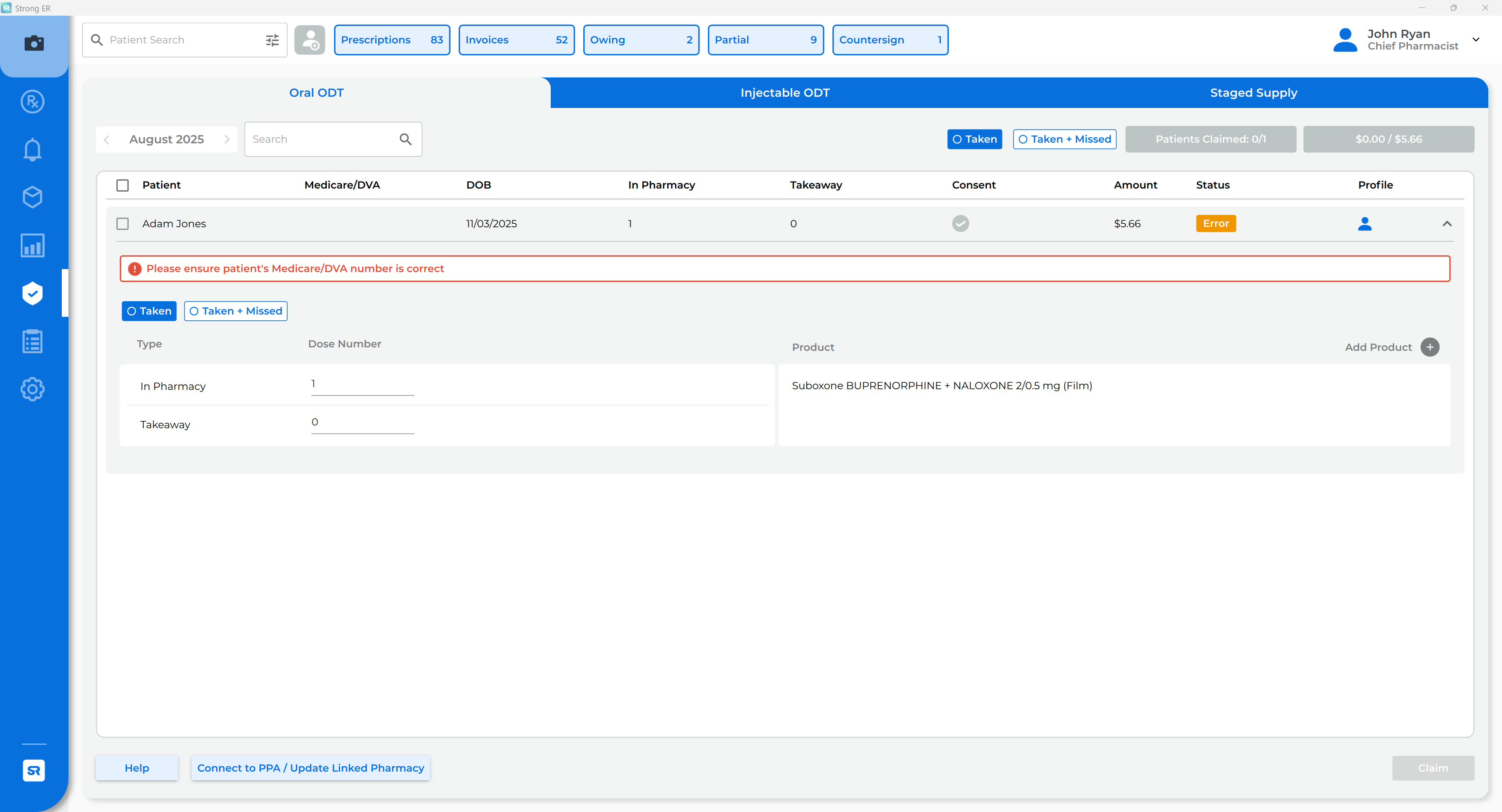Click the Add Product plus icon

click(1430, 347)
